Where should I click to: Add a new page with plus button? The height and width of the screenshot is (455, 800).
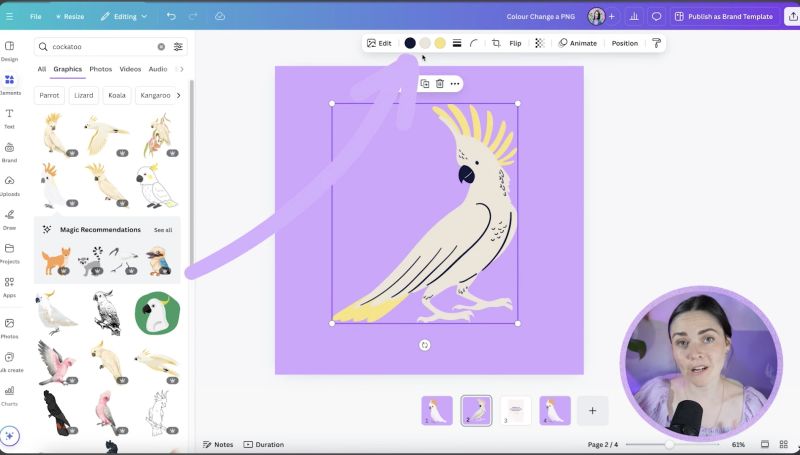[x=592, y=411]
